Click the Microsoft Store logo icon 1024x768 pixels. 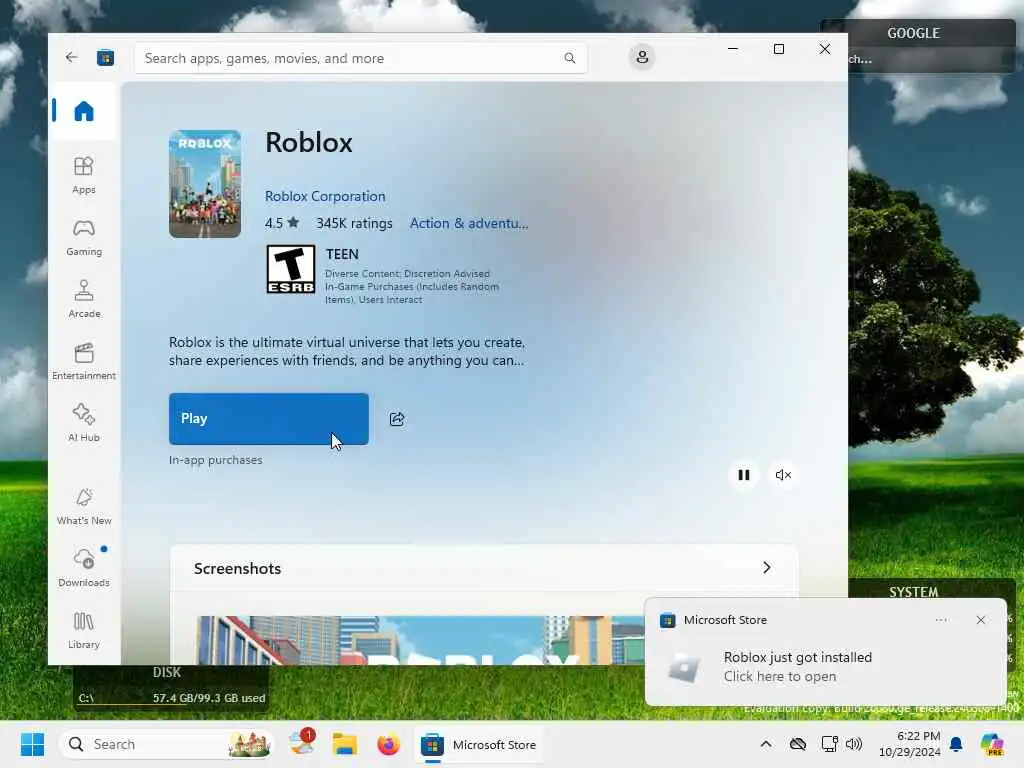point(105,58)
